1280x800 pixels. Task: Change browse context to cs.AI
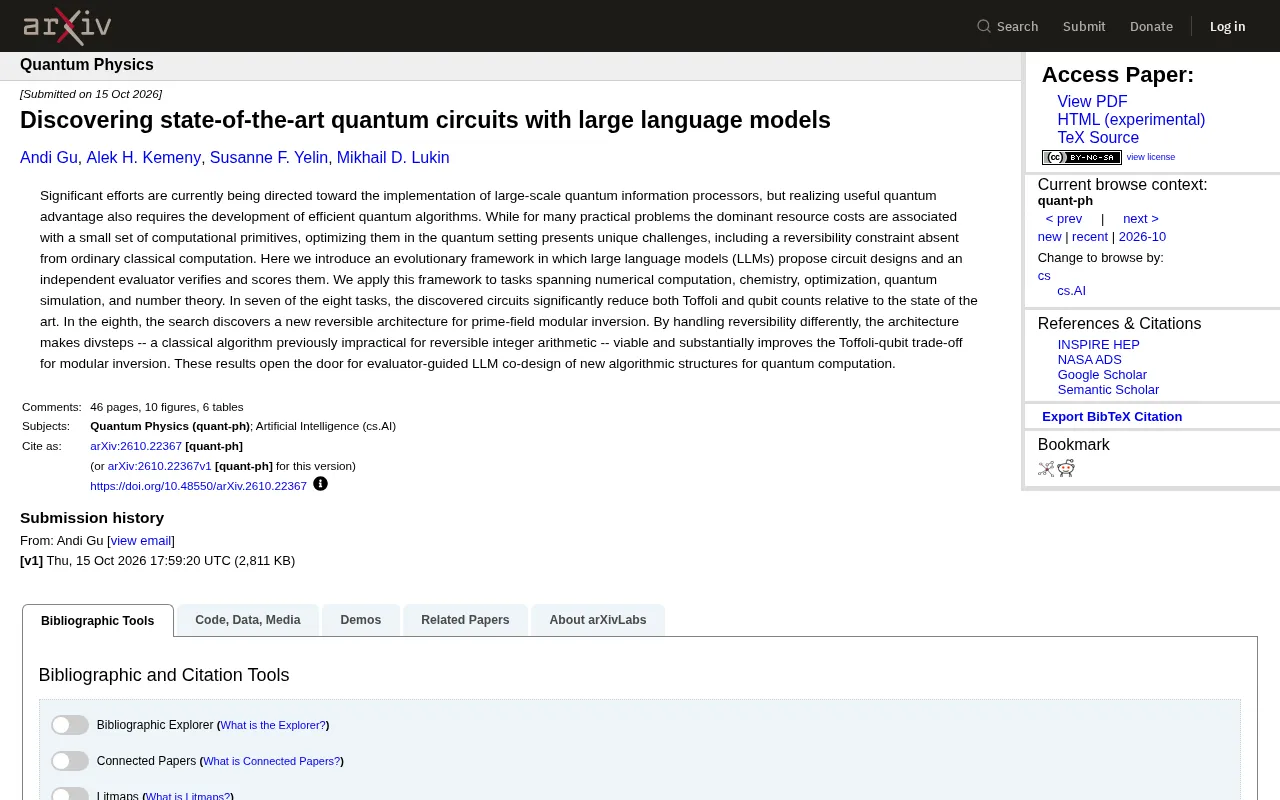[1071, 291]
